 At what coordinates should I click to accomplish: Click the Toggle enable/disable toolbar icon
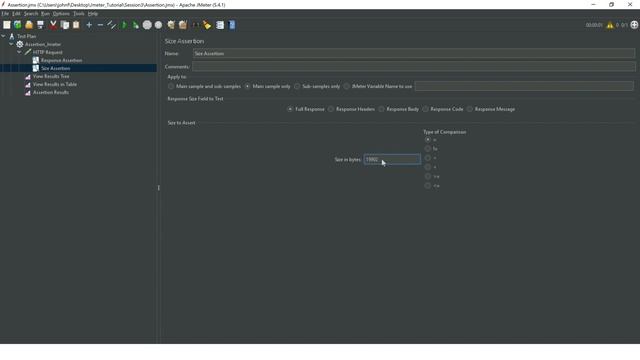pyautogui.click(x=111, y=25)
